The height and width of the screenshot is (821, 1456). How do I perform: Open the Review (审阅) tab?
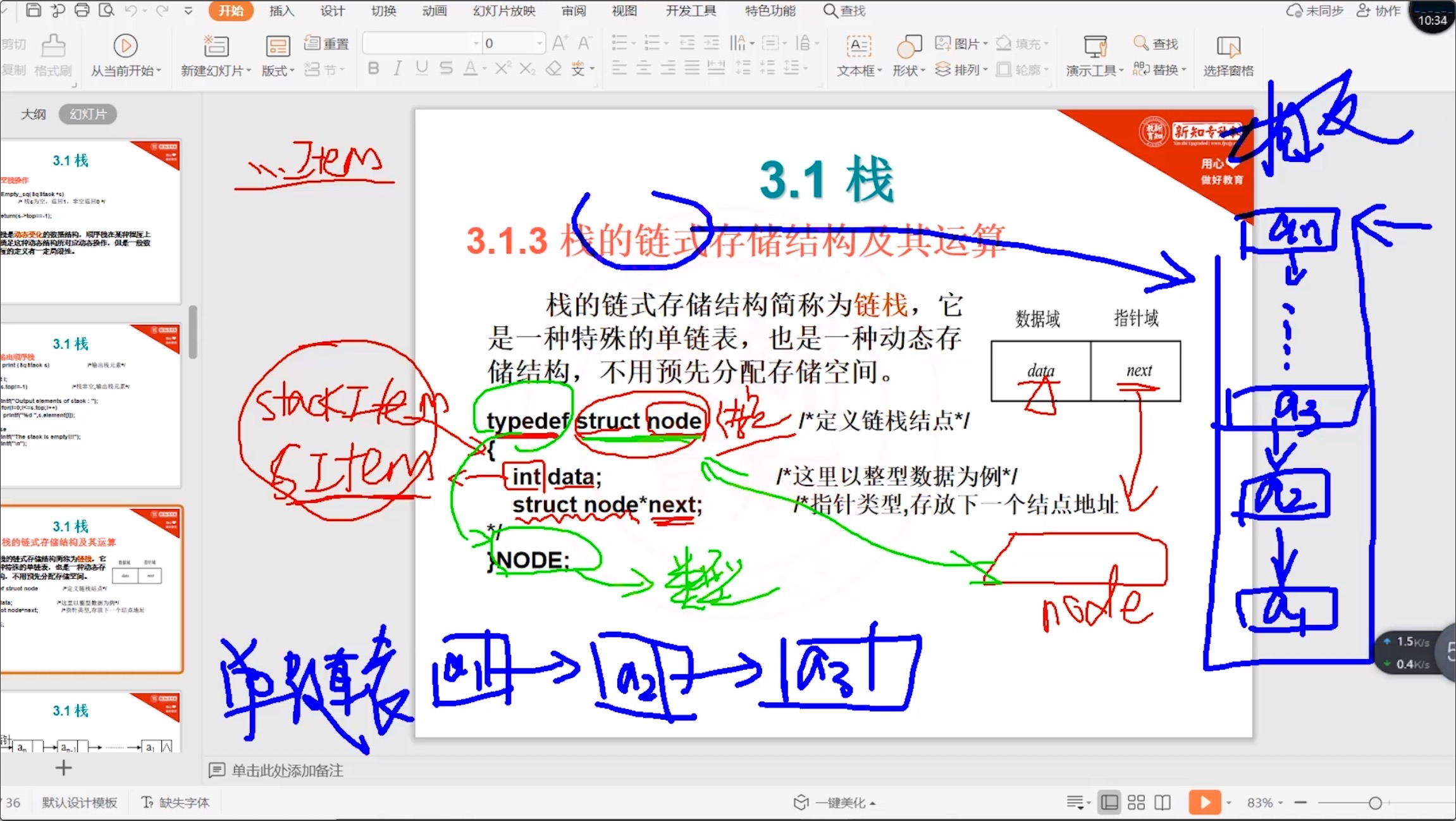point(574,11)
